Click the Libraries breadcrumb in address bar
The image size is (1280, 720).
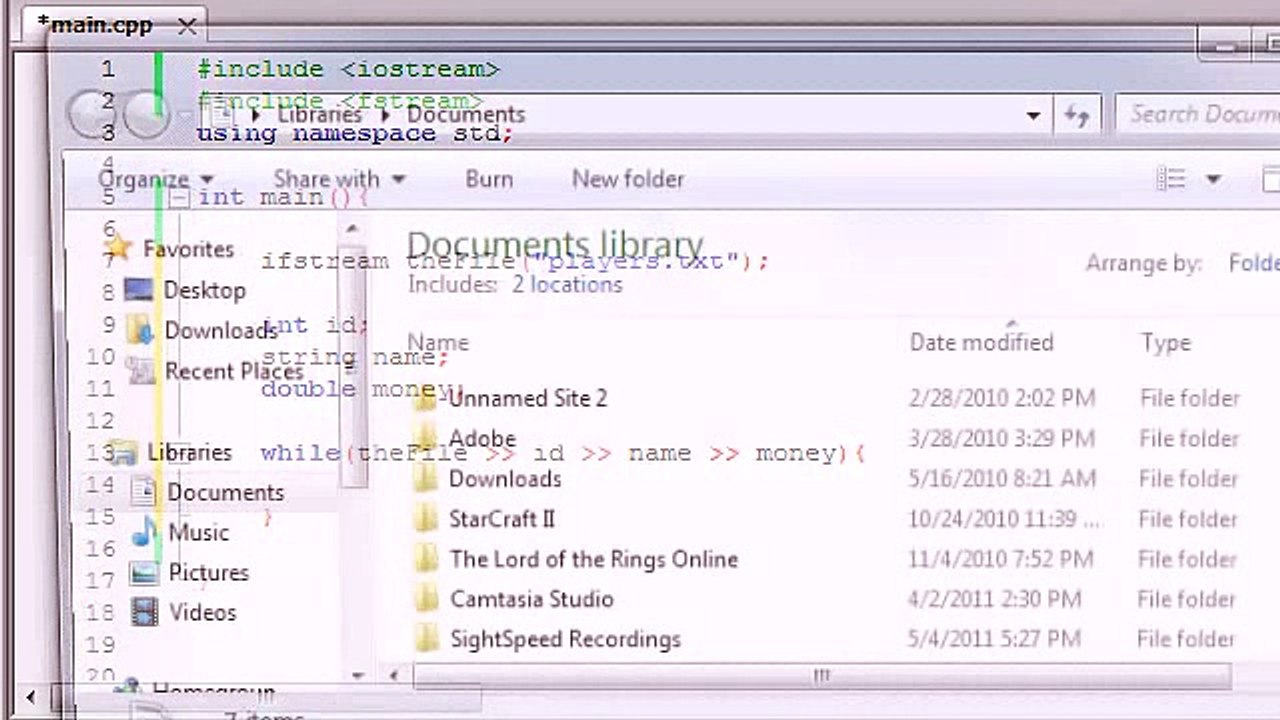319,114
